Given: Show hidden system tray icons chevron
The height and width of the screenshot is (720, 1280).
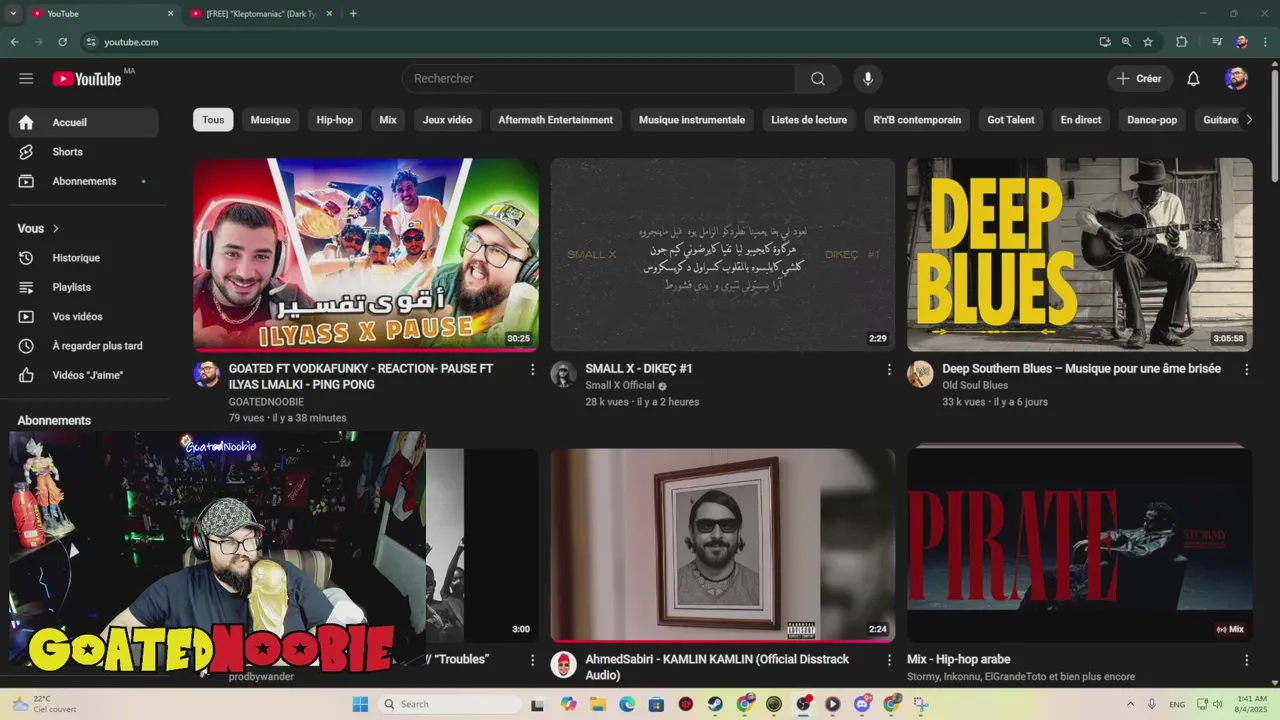Looking at the screenshot, I should click(1131, 704).
